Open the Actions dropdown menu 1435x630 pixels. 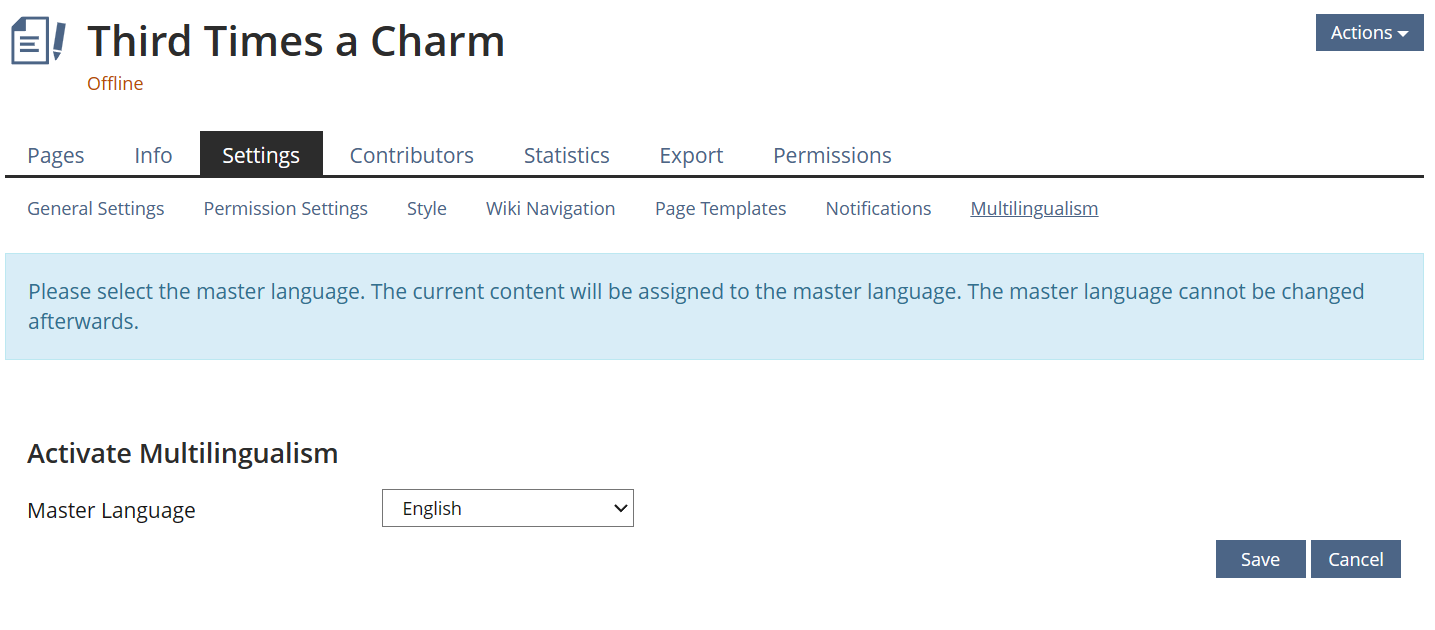point(1369,33)
